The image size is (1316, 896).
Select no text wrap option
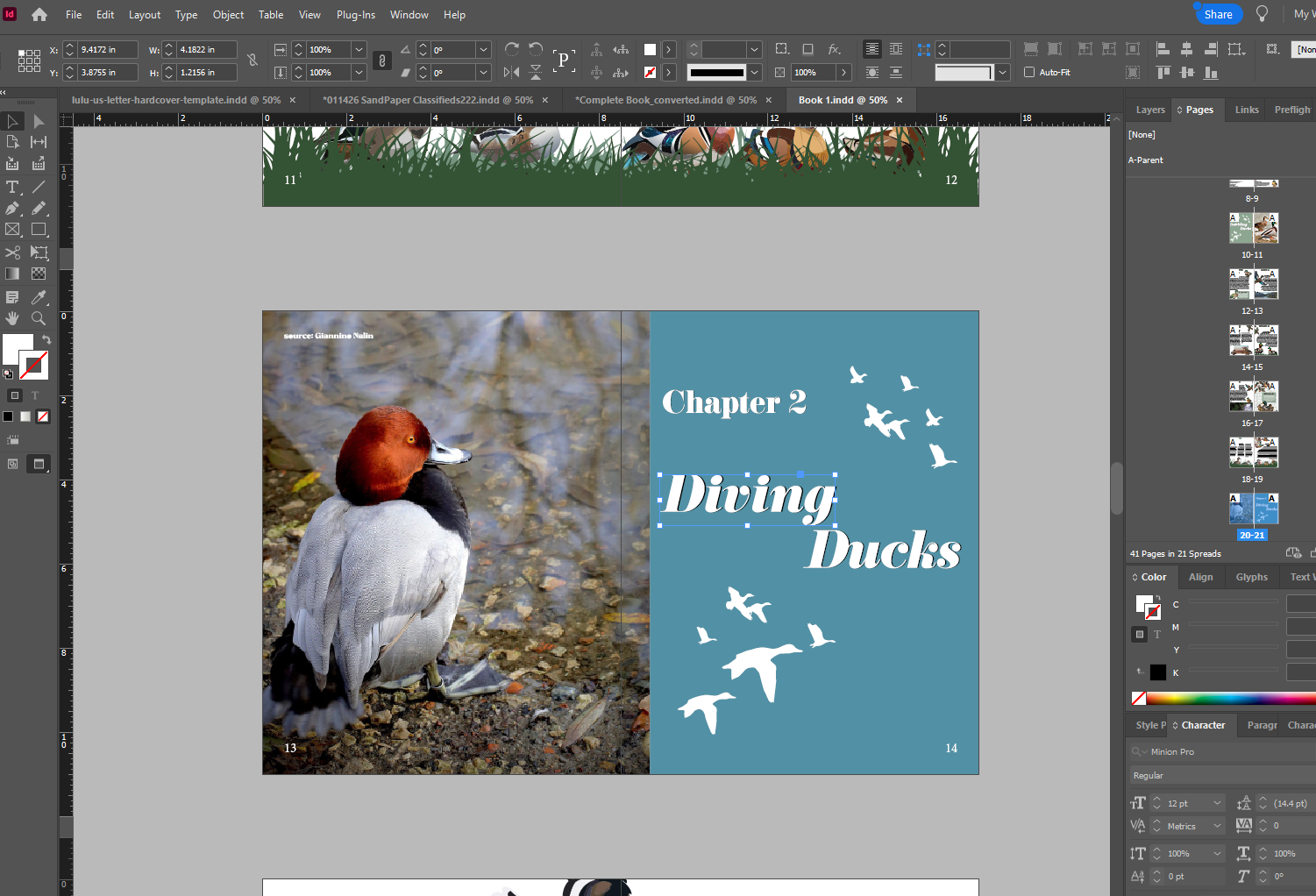[x=872, y=49]
